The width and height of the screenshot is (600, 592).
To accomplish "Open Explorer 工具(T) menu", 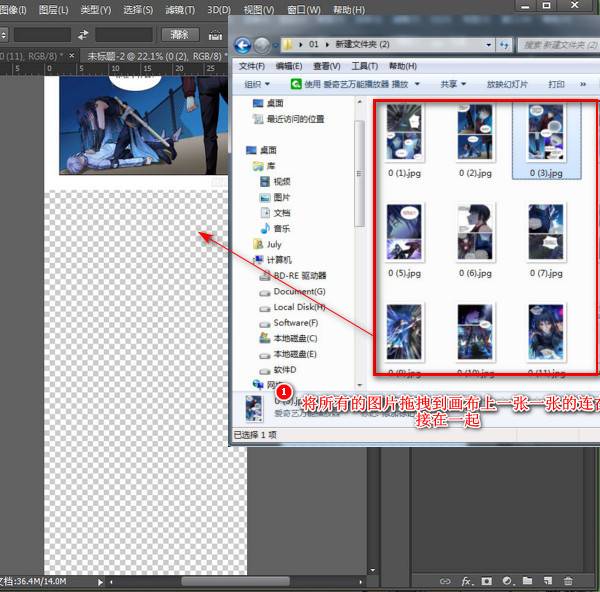I will pos(364,66).
